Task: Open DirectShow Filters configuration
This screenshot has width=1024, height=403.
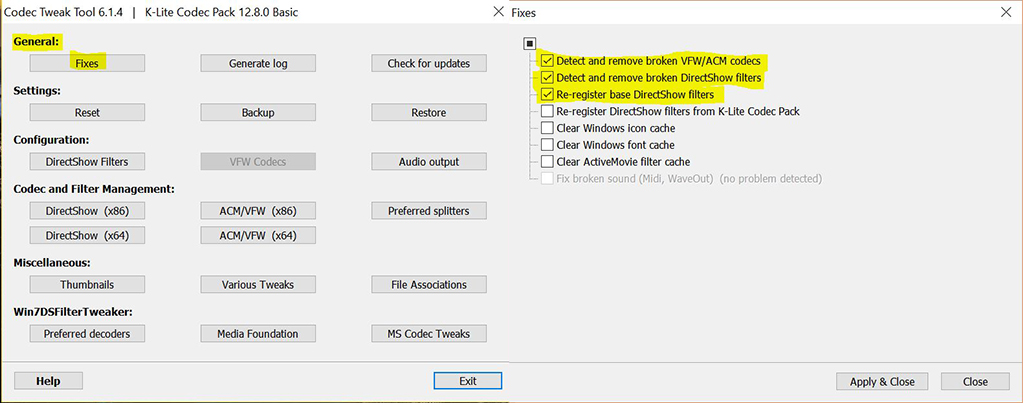Action: pos(88,161)
